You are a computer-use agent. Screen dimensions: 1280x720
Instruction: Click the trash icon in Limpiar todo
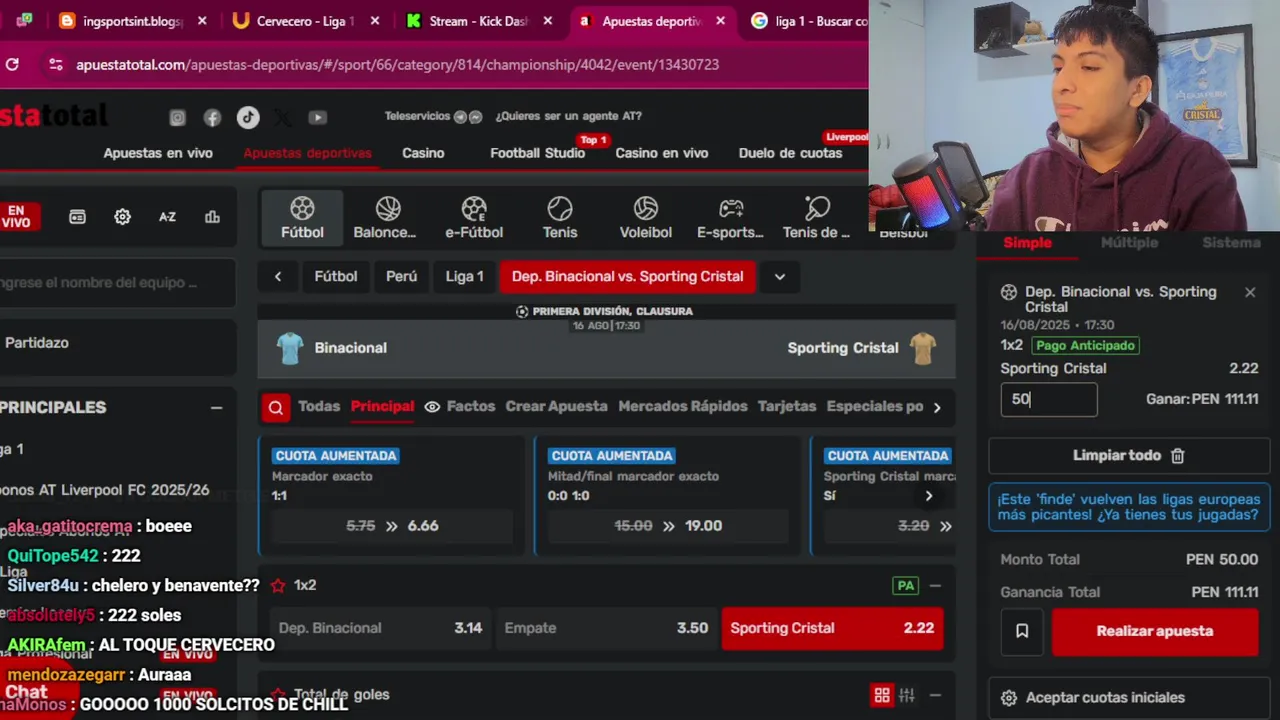[1178, 456]
